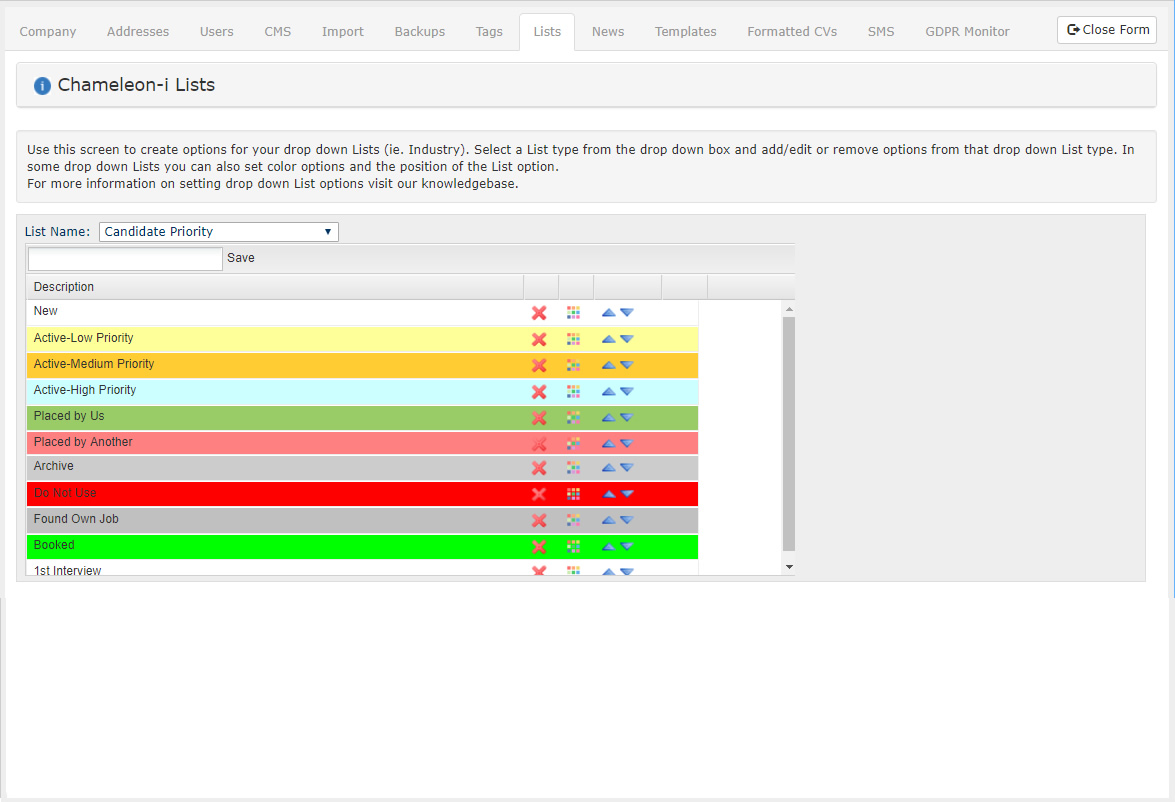The image size is (1175, 802).
Task: Open color picker for Active-Medium Priority
Action: click(x=573, y=365)
